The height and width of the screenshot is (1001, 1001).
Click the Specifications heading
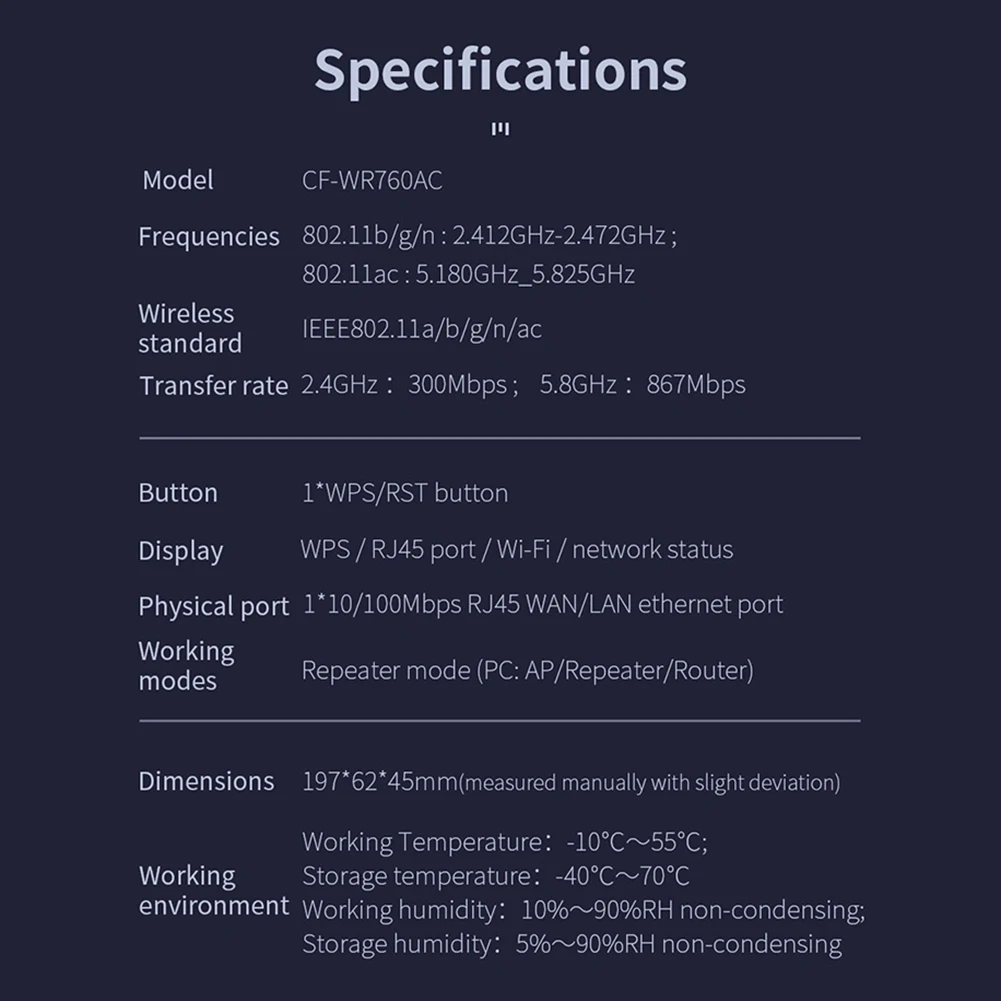pyautogui.click(x=500, y=70)
